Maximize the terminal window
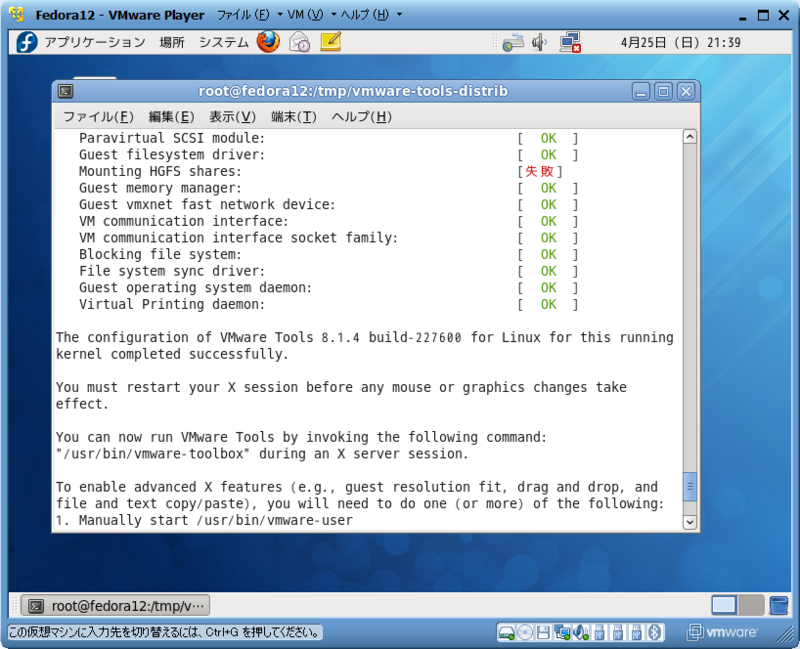800x649 pixels. [663, 92]
